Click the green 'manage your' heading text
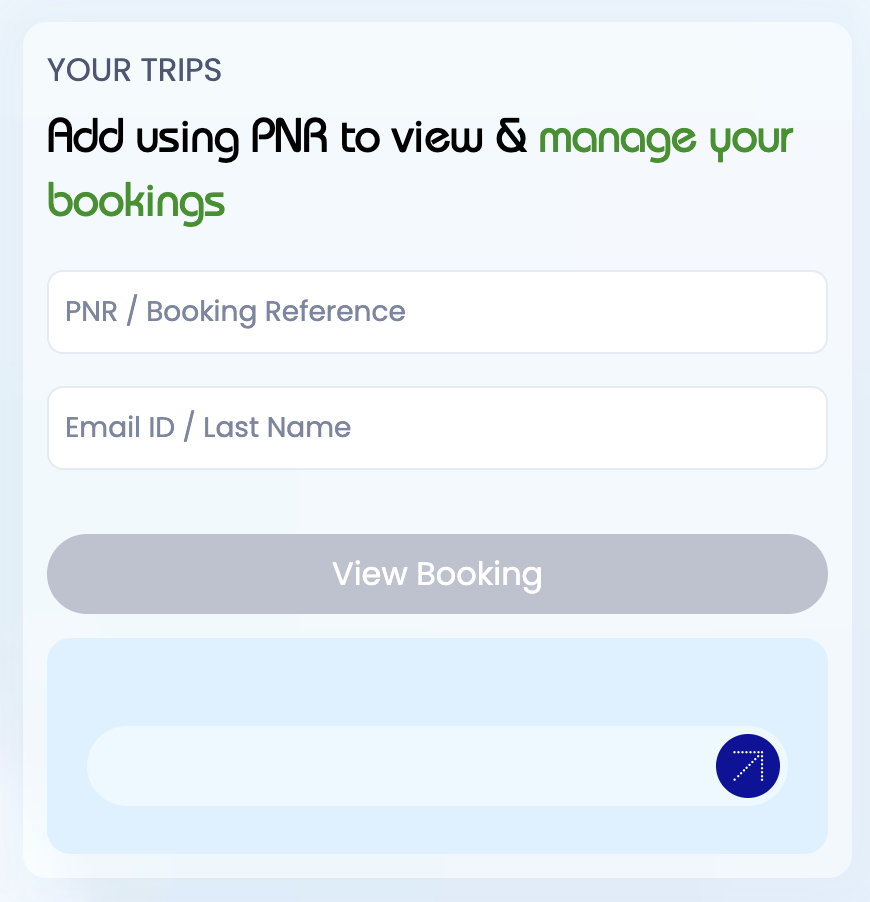 click(x=665, y=138)
